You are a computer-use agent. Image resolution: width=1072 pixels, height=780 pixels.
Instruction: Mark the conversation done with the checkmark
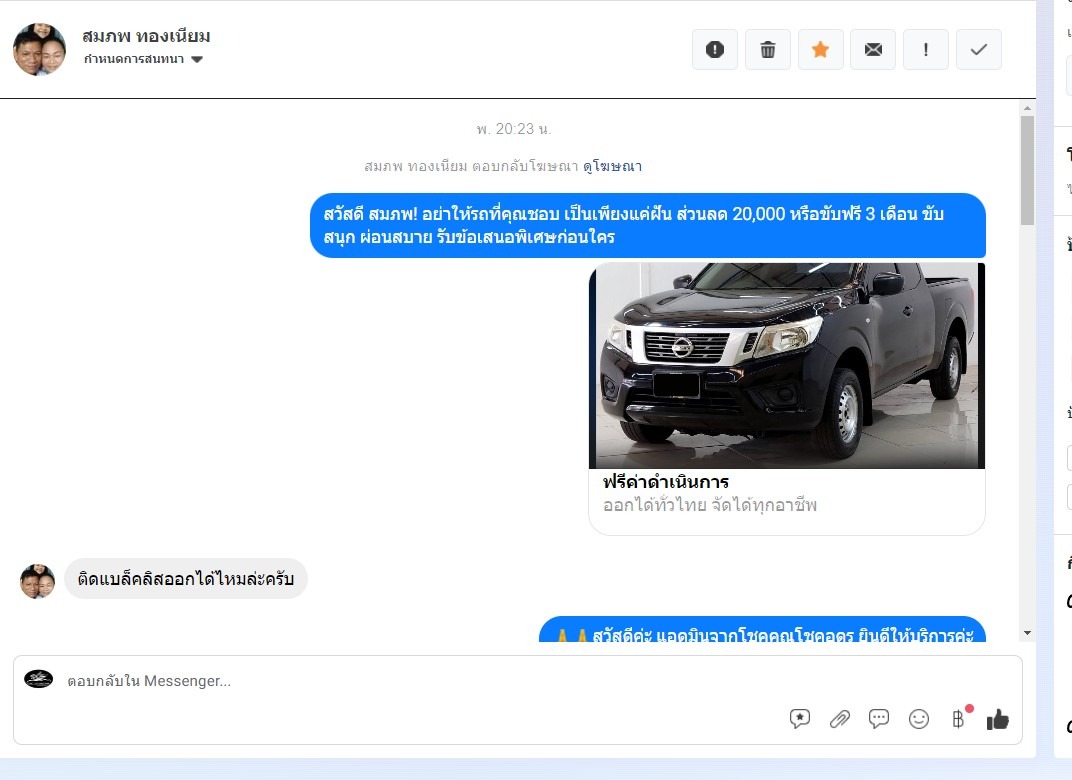[979, 49]
